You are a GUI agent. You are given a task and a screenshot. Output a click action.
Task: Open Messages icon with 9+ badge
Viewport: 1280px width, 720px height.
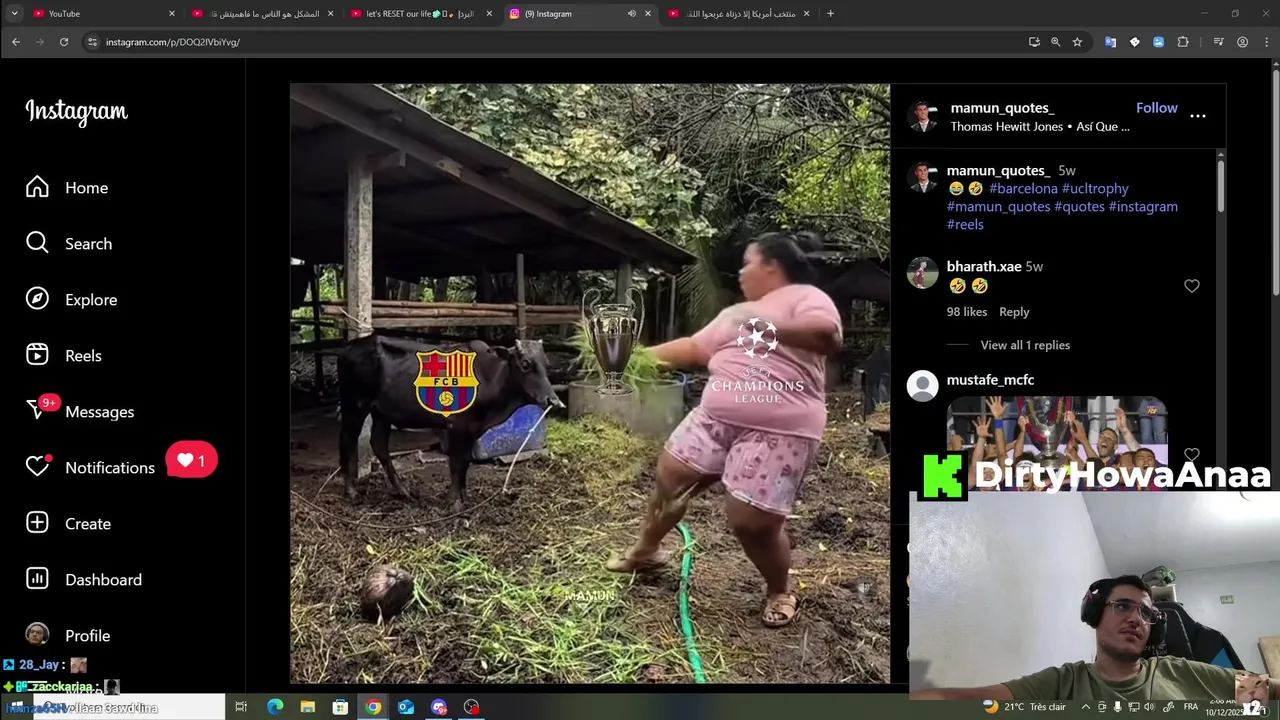pyautogui.click(x=37, y=411)
